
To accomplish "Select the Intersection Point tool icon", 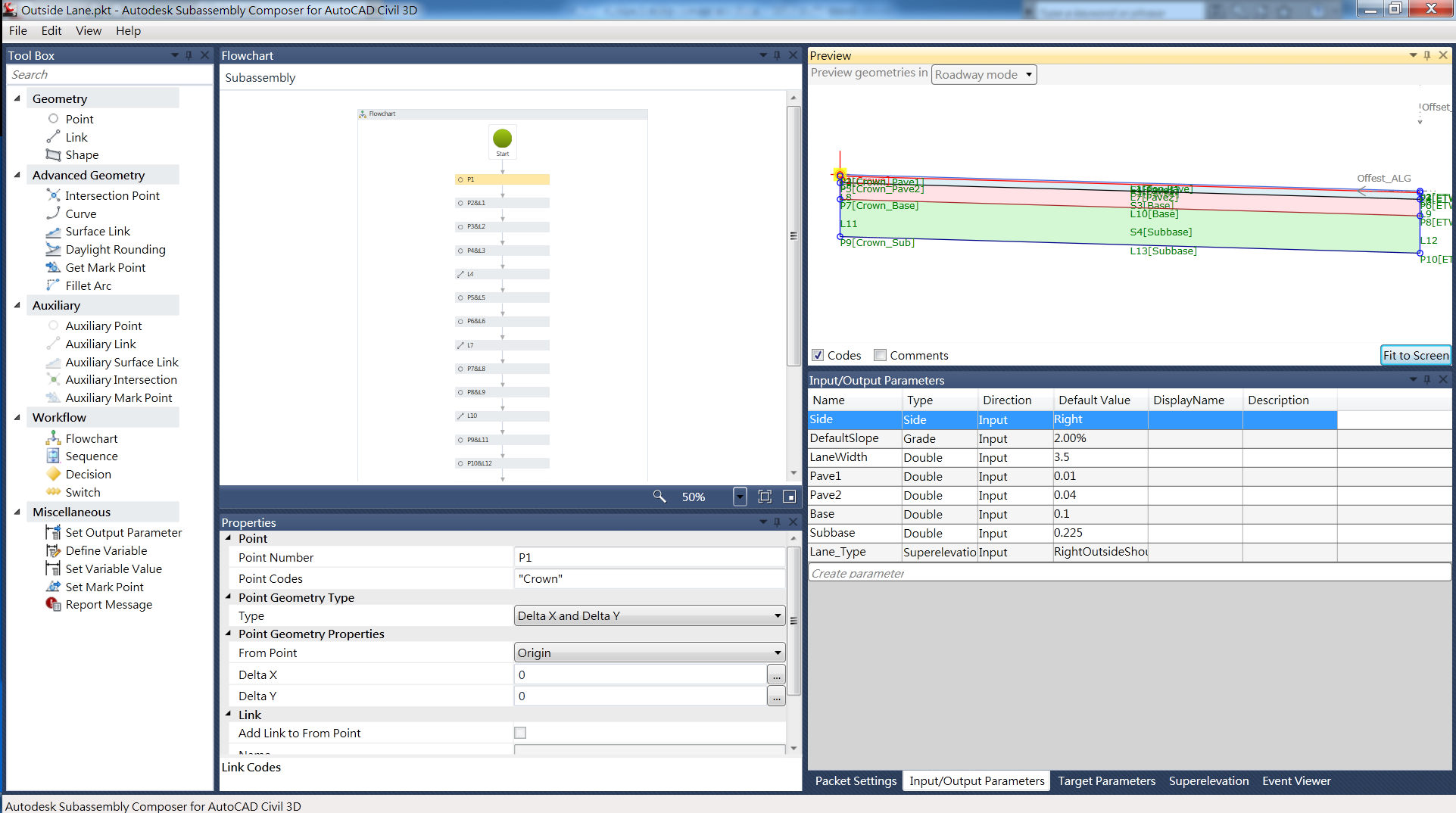I will click(53, 195).
